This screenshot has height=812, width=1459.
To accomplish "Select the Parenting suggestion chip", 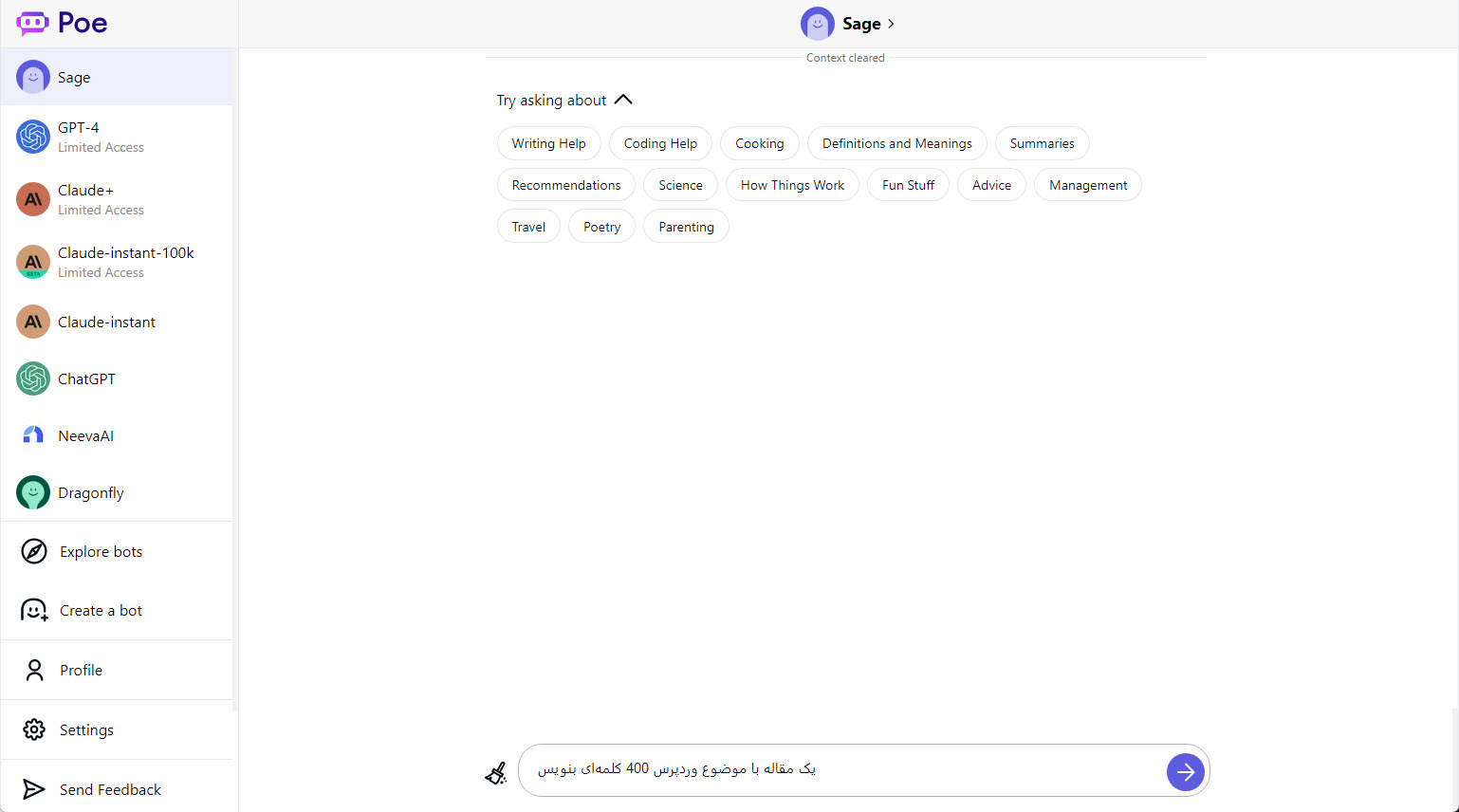I will click(x=687, y=227).
